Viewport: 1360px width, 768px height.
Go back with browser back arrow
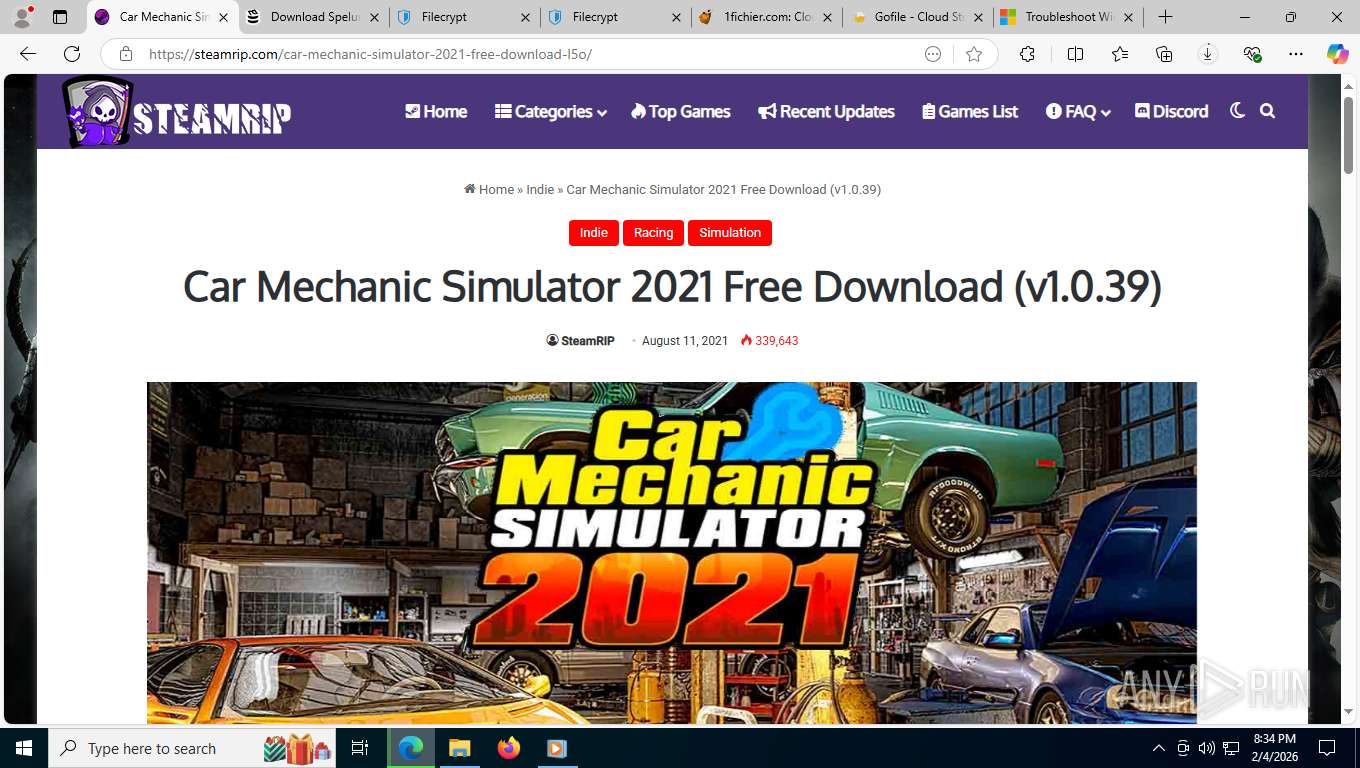click(28, 54)
